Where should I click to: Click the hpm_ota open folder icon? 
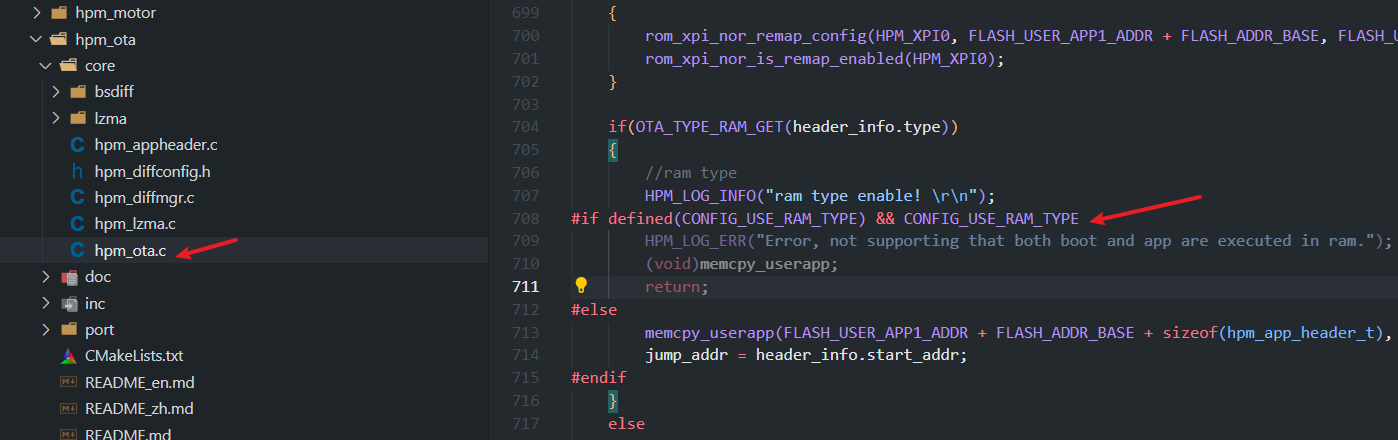59,40
